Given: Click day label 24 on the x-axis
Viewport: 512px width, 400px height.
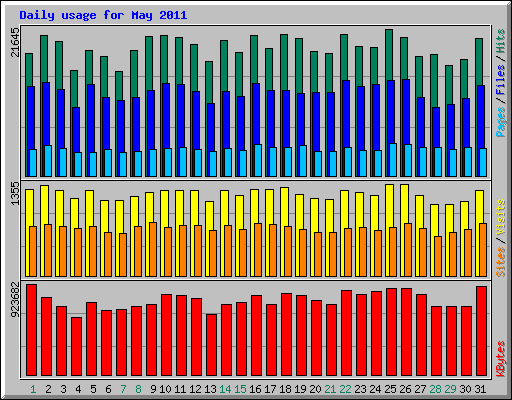Looking at the screenshot, I should 375,389.
